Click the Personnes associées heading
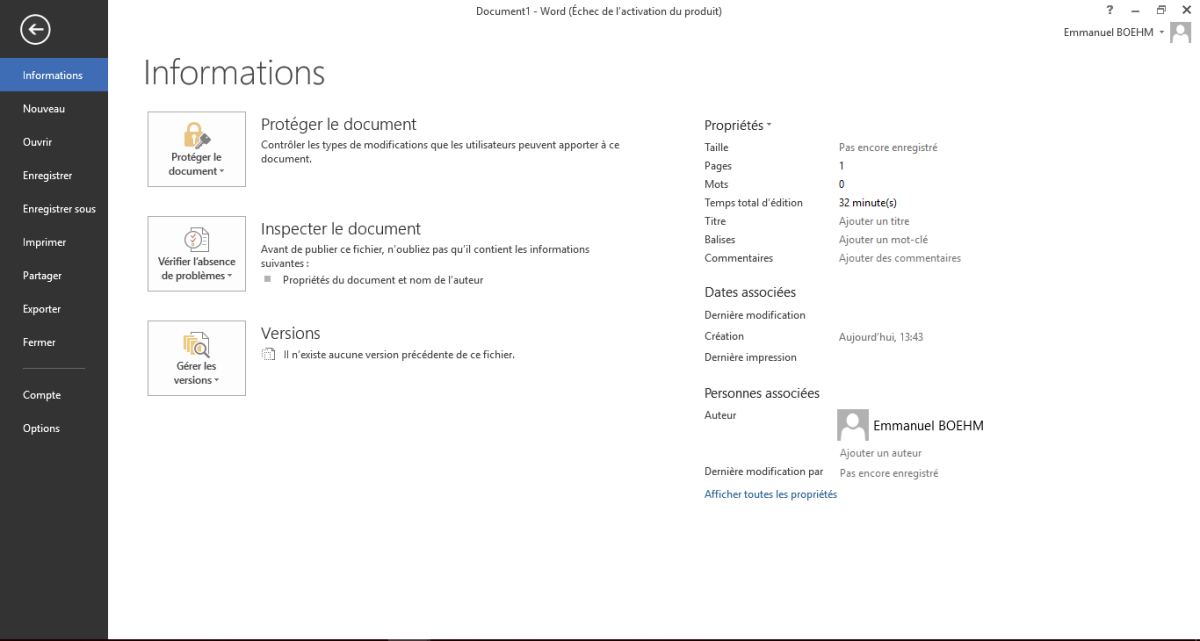 pyautogui.click(x=762, y=393)
